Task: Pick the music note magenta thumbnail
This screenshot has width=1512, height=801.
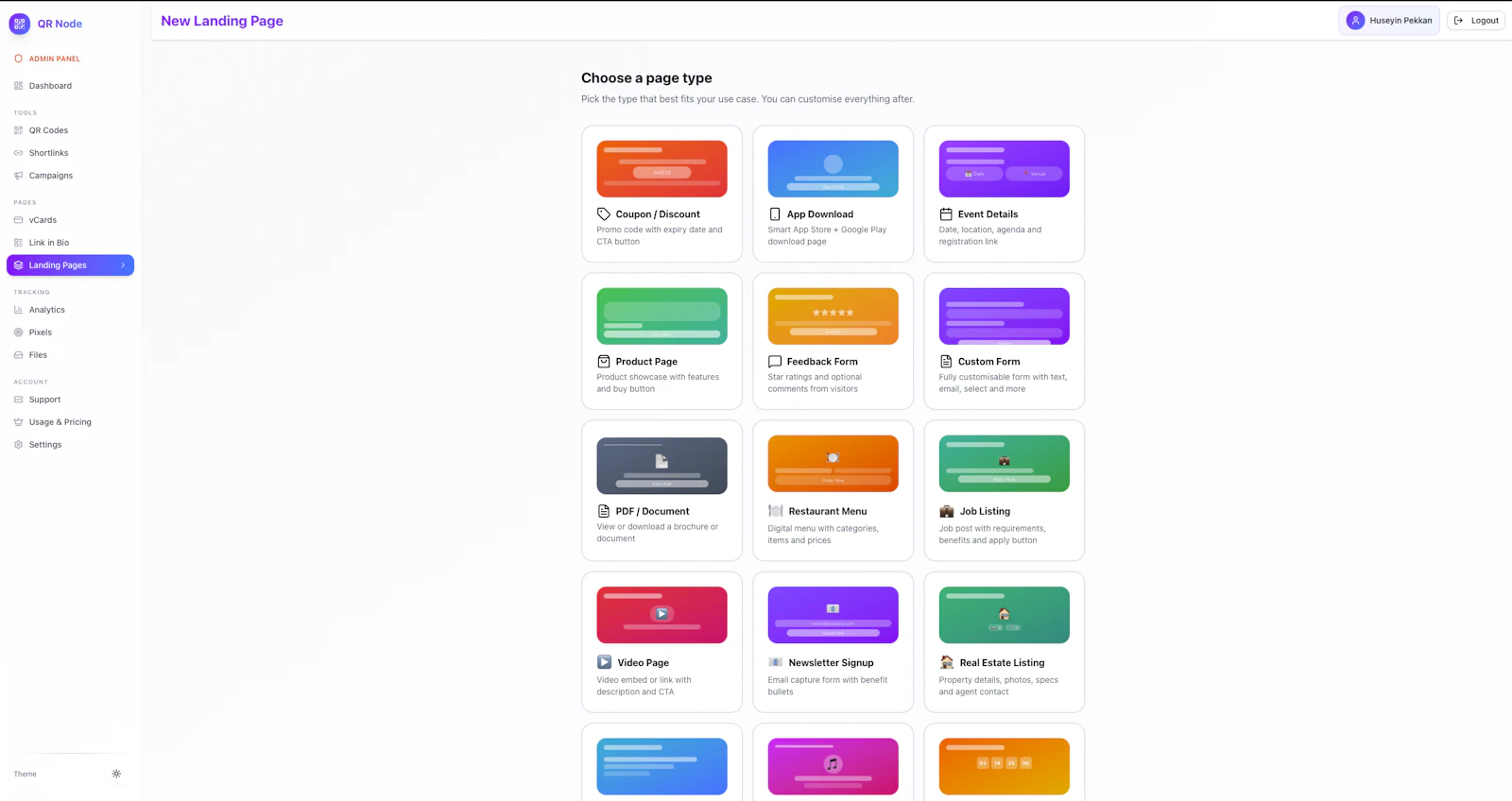Action: tap(833, 766)
